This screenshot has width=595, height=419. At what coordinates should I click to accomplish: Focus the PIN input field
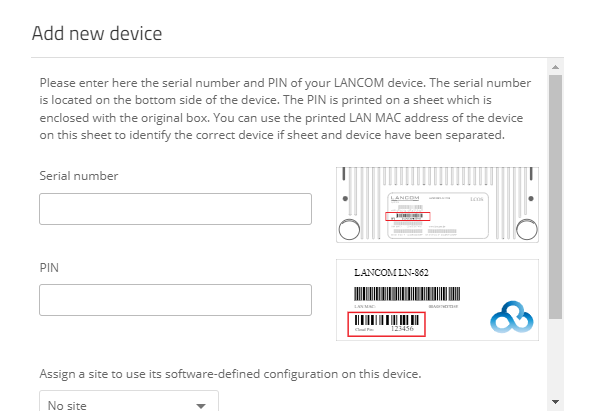pos(175,300)
